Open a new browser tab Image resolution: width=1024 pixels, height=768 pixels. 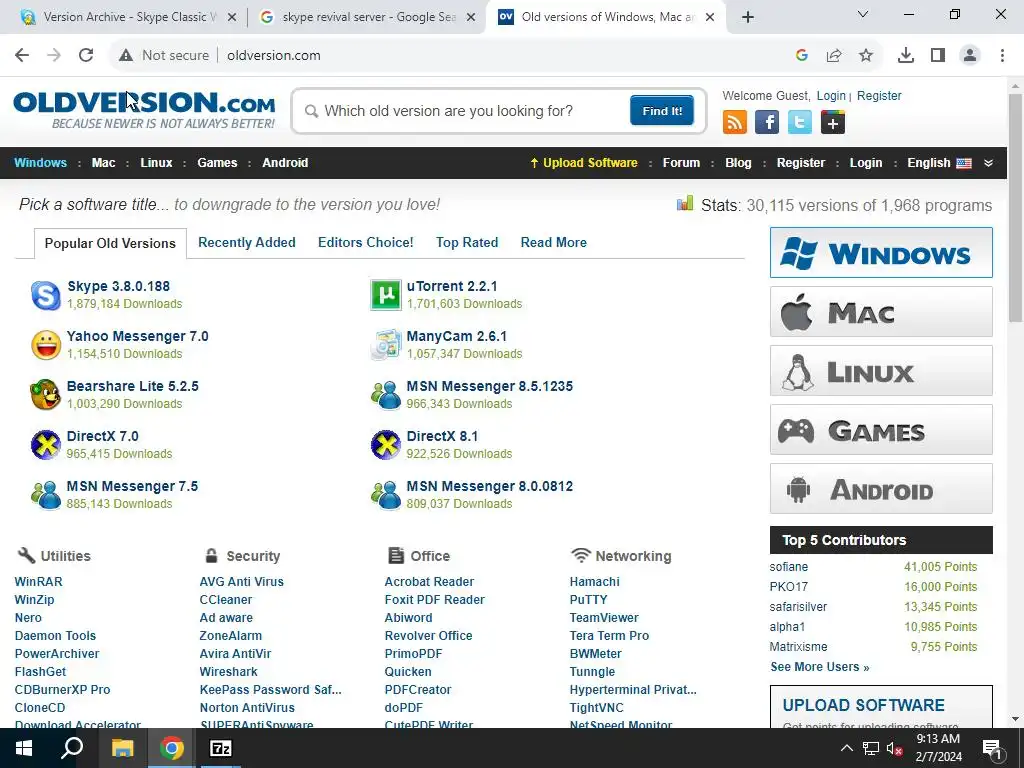coord(748,17)
